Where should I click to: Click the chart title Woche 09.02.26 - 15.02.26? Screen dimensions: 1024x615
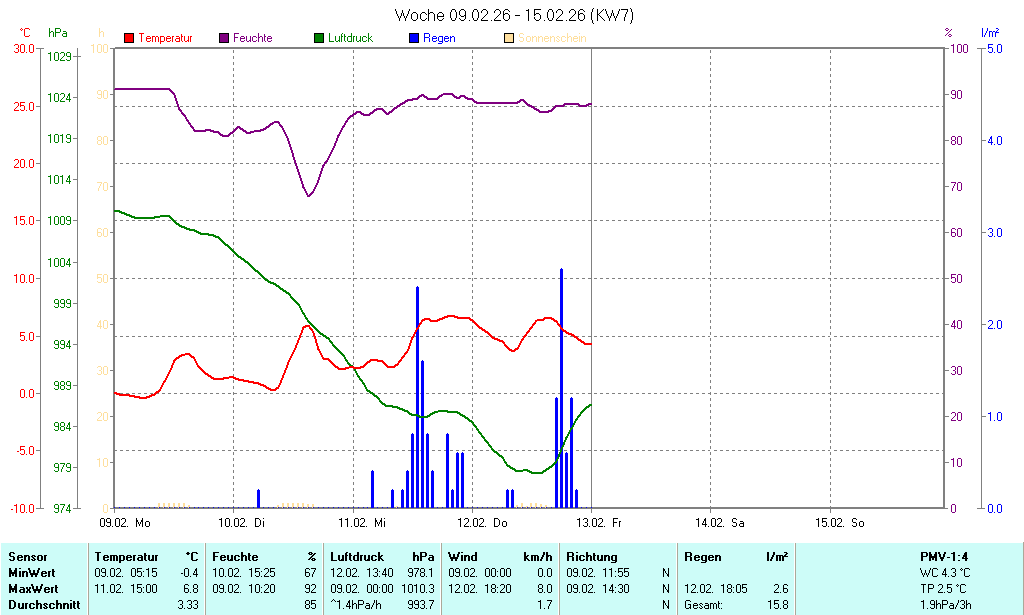[x=514, y=15]
